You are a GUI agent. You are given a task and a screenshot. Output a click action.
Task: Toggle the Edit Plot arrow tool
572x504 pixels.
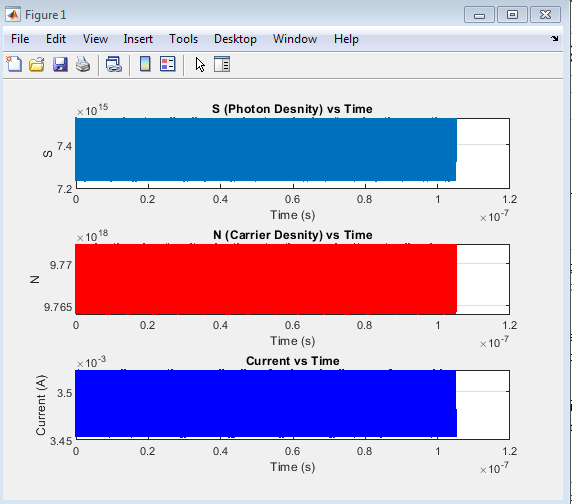[x=200, y=65]
